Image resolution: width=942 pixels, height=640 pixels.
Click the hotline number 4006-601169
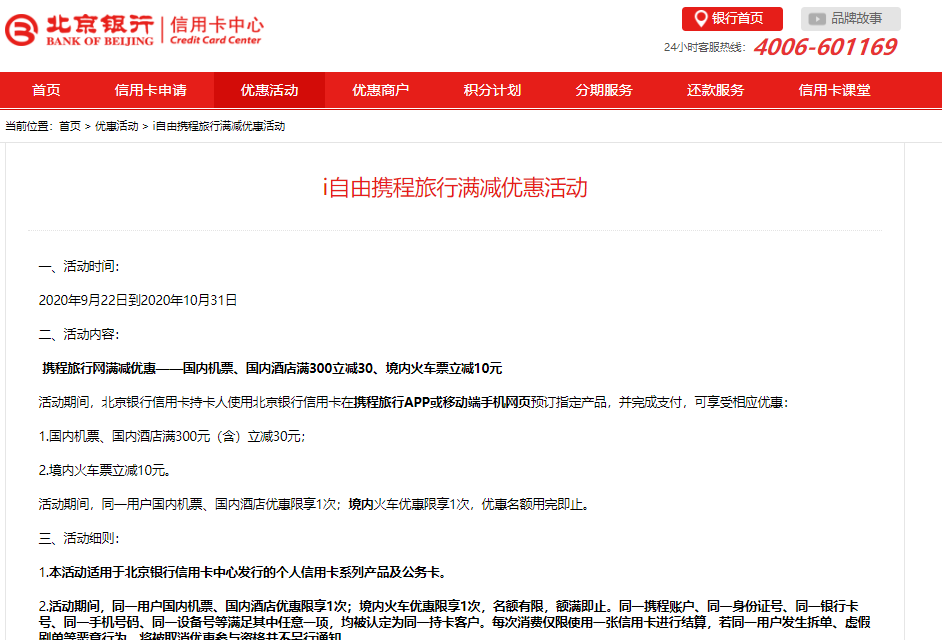825,47
